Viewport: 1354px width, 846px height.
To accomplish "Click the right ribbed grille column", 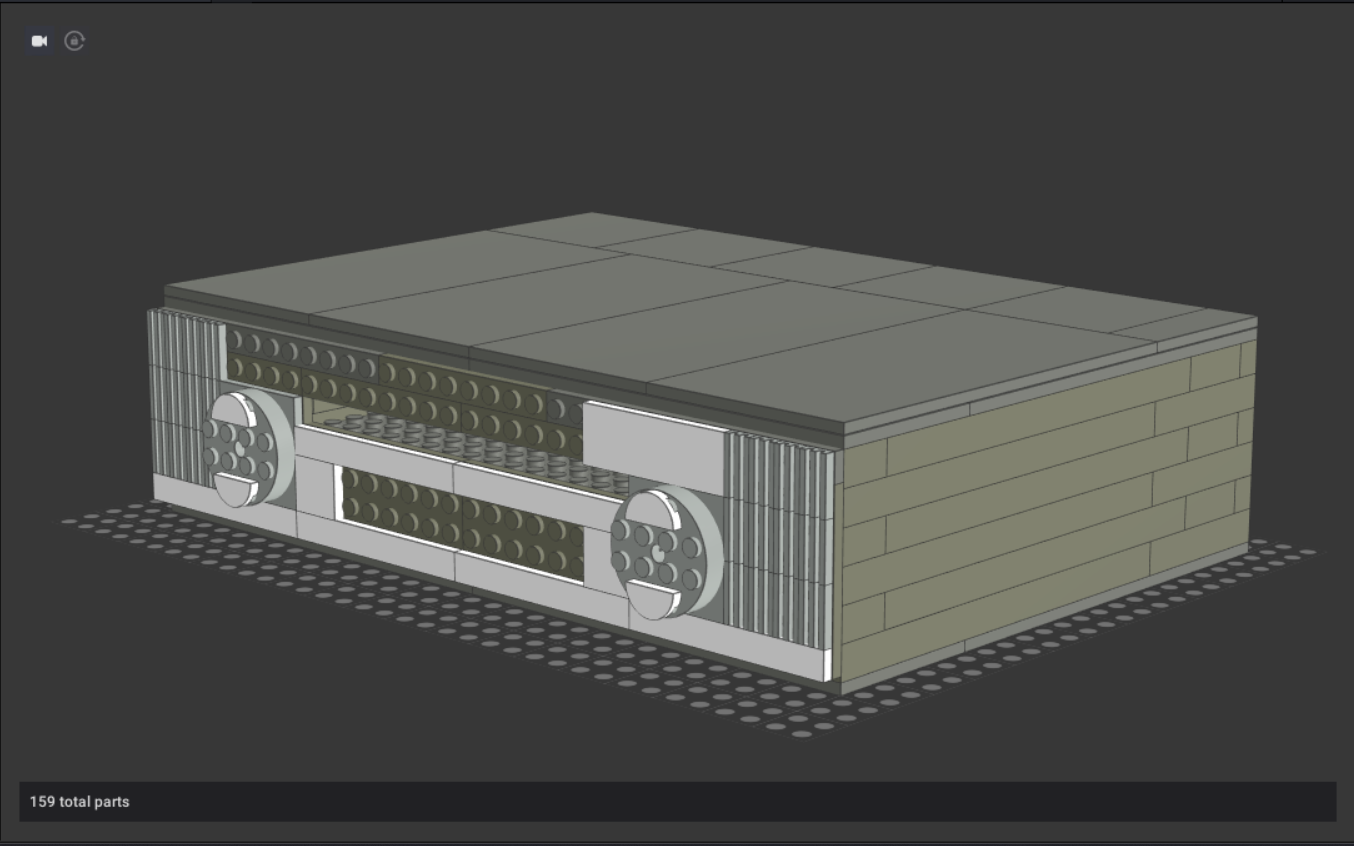I will pos(776,530).
